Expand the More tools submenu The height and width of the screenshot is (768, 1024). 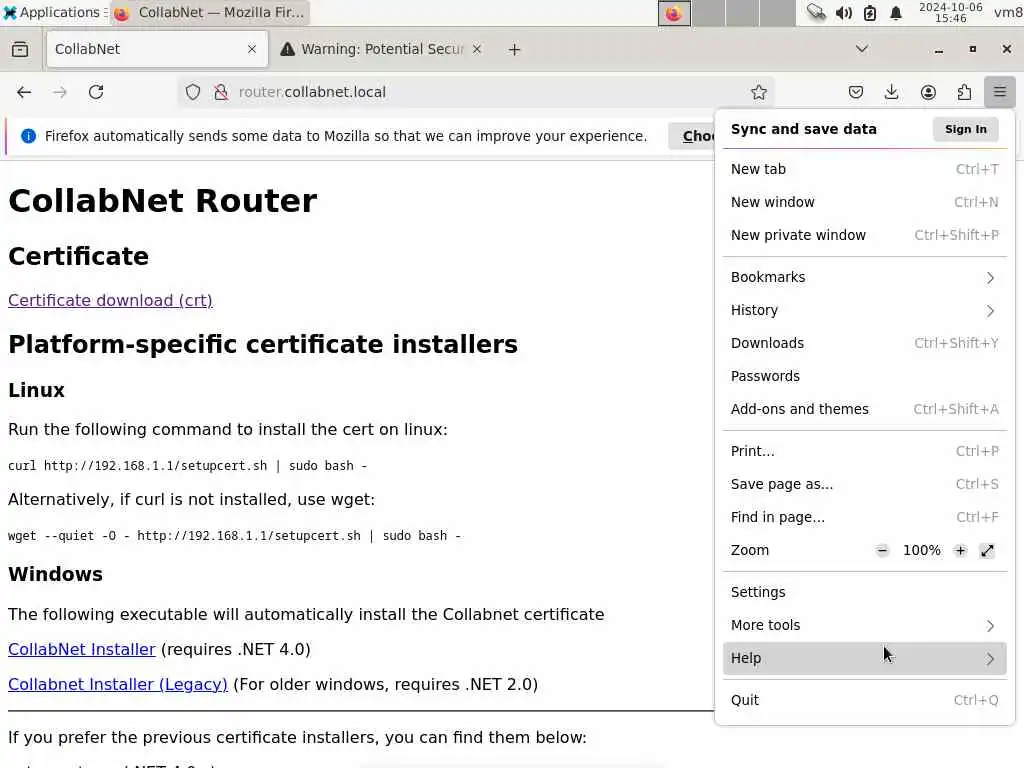pyautogui.click(x=864, y=625)
